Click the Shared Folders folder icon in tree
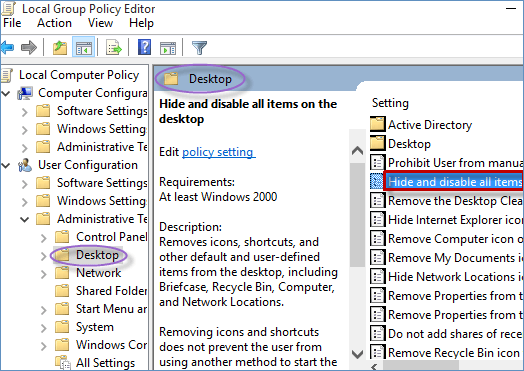Viewport: 524px width, 371px height. pyautogui.click(x=62, y=291)
